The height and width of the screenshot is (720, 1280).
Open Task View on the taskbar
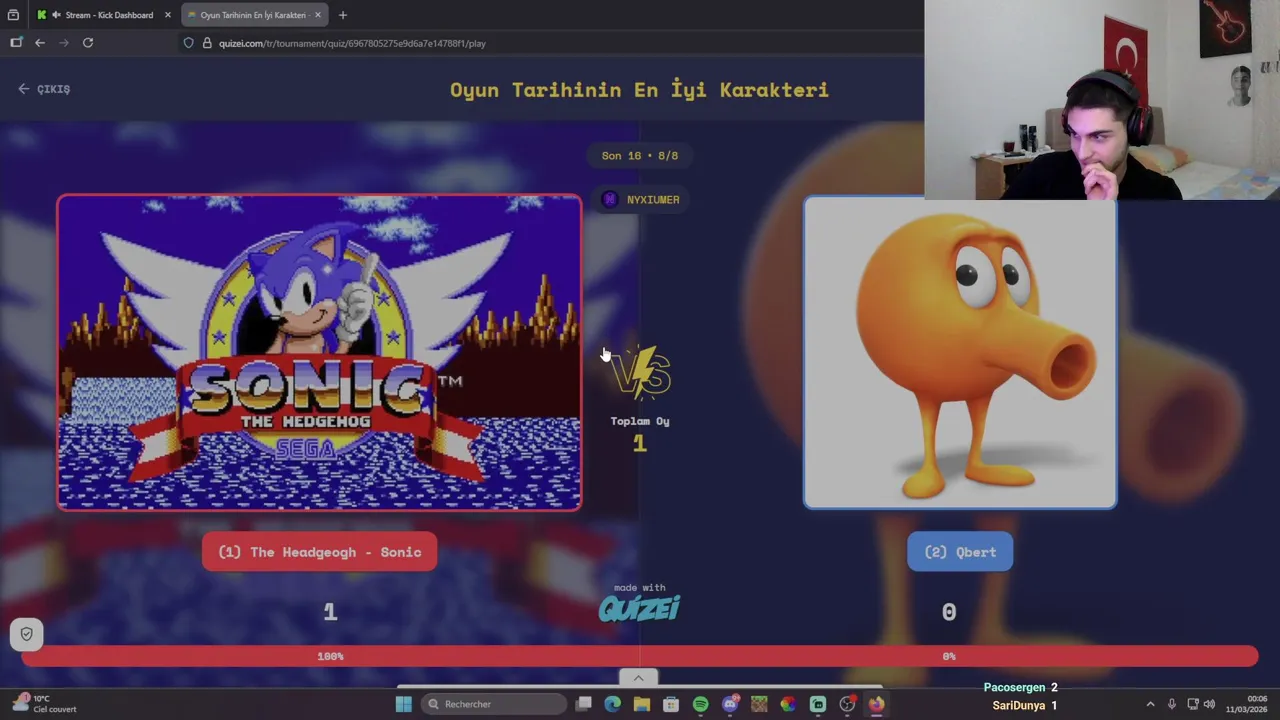[x=584, y=704]
